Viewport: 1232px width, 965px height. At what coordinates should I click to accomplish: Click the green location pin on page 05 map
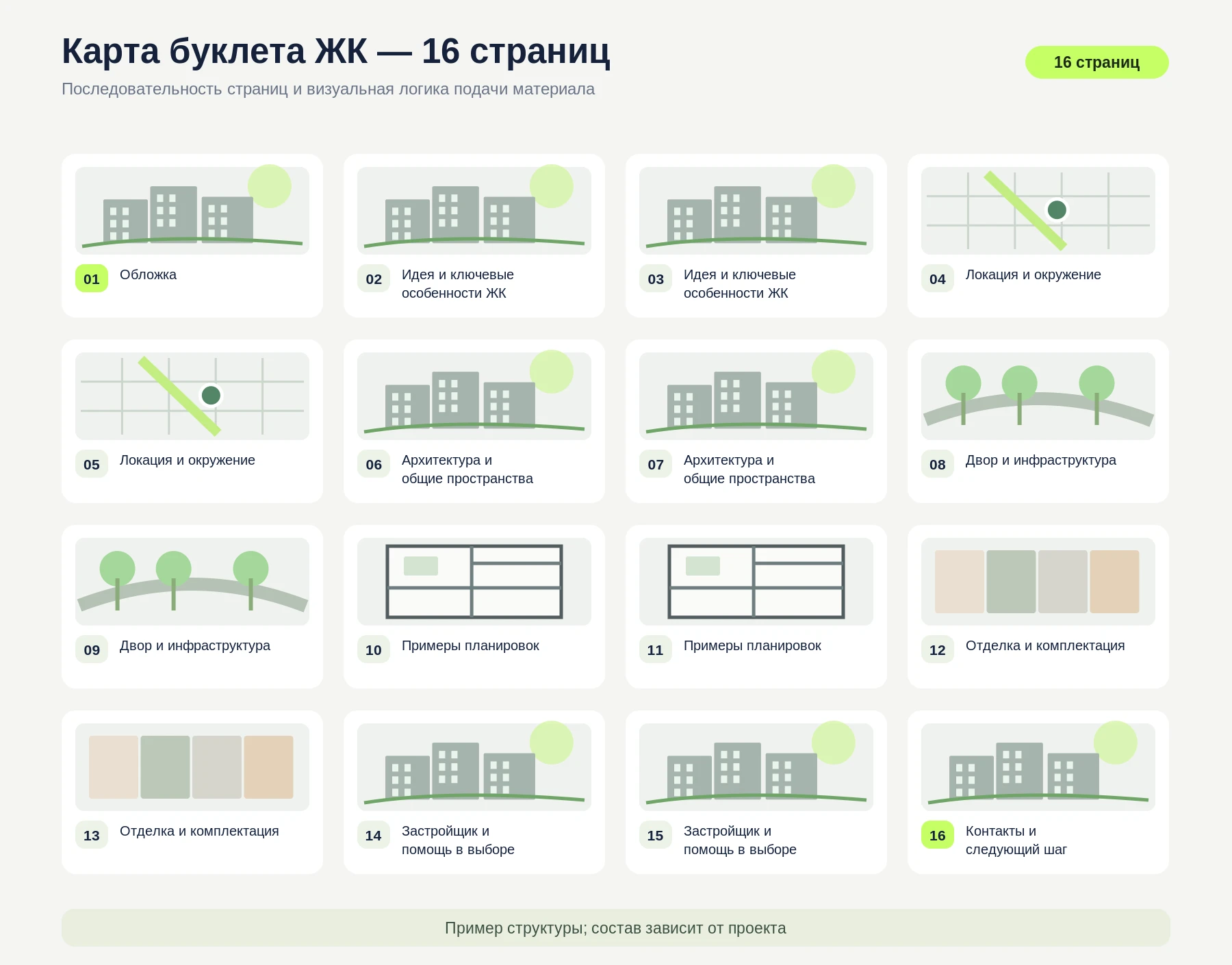(211, 395)
